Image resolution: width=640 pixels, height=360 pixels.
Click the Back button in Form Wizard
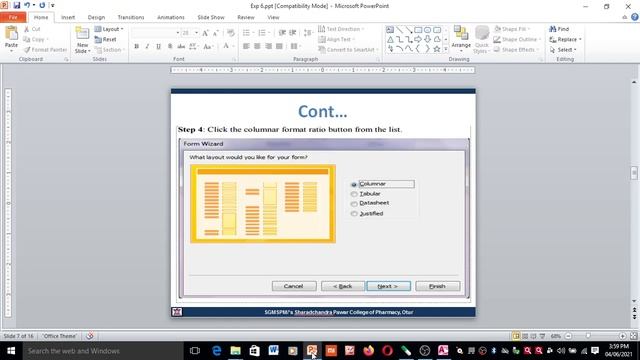tap(343, 286)
